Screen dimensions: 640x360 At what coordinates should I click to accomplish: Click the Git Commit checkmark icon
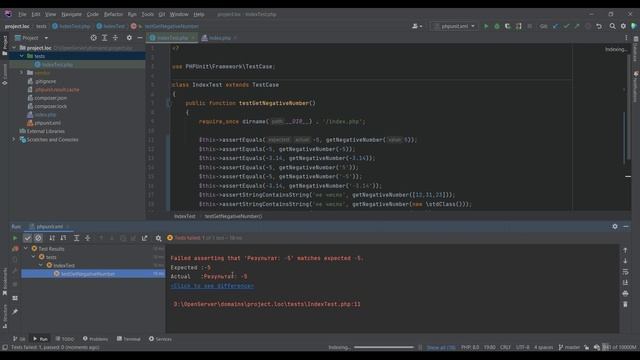point(566,26)
